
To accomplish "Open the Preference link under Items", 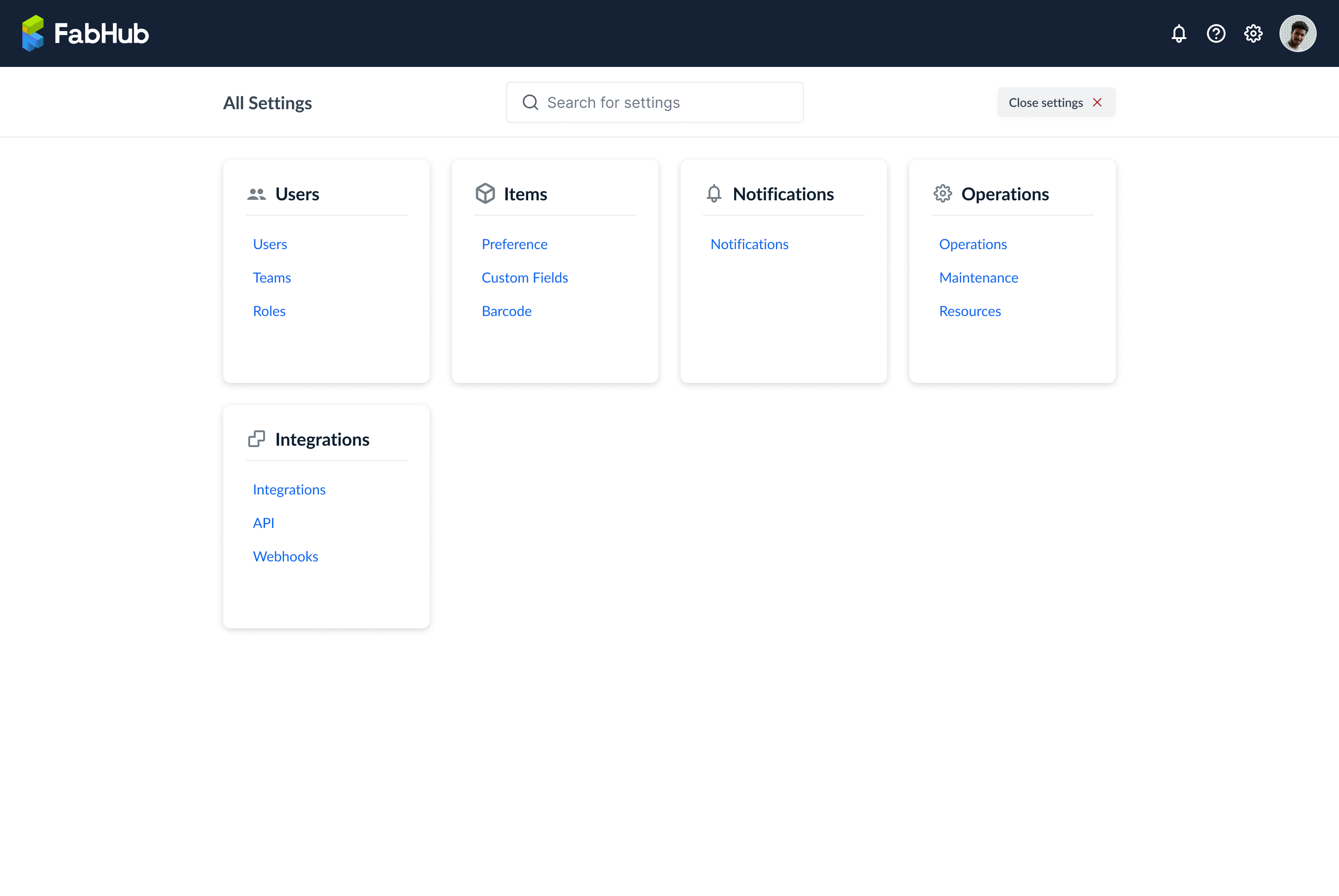I will pos(514,244).
